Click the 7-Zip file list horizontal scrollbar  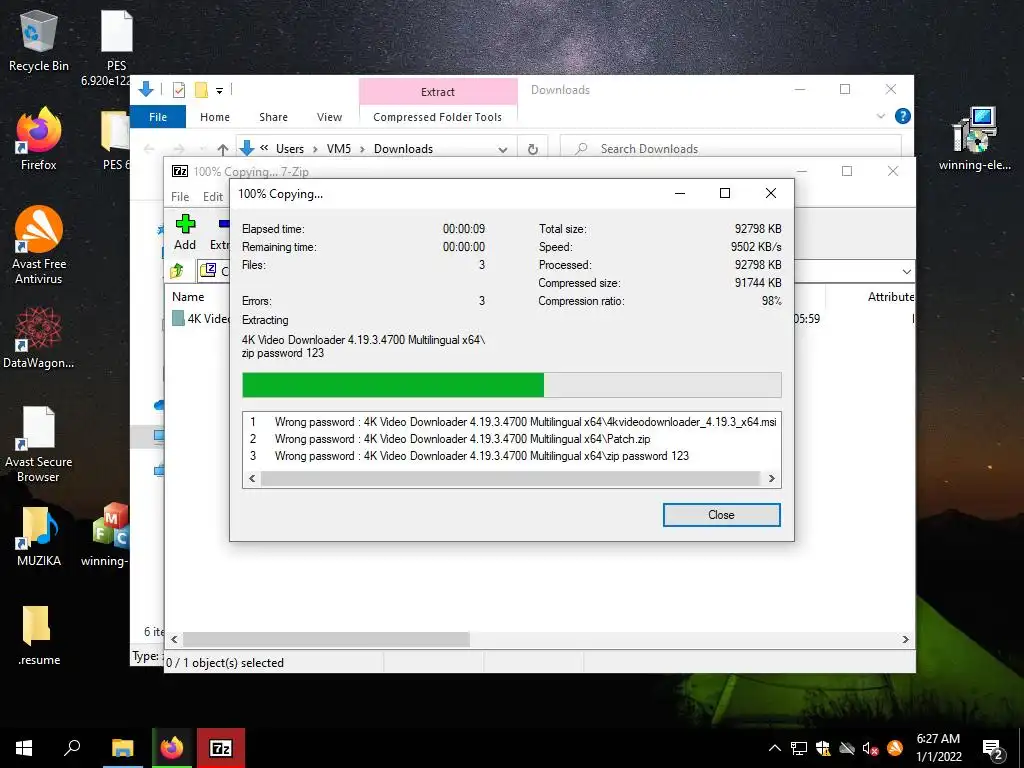[x=326, y=639]
